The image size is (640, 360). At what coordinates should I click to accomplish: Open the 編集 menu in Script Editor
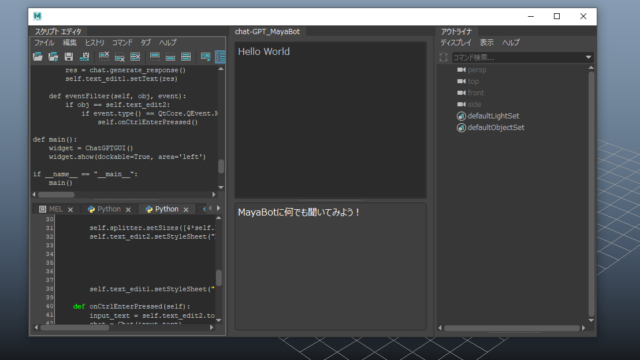coord(70,42)
